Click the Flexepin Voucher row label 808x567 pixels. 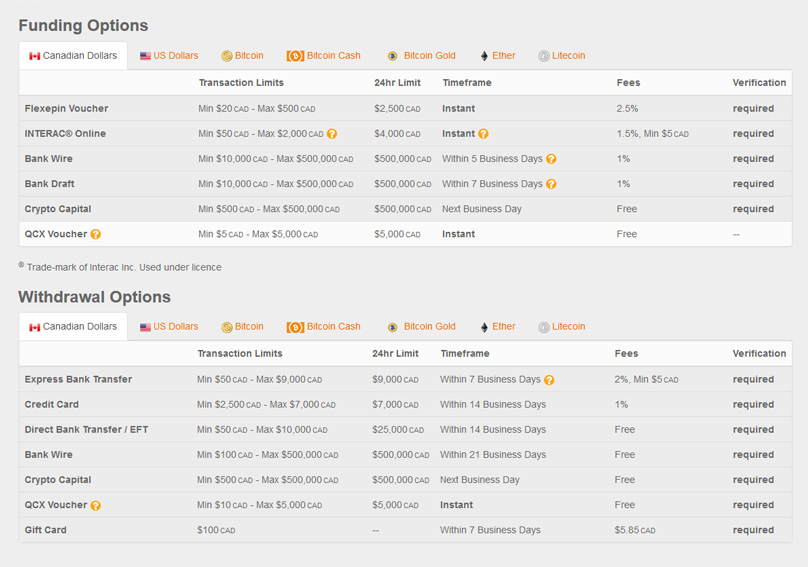(x=66, y=109)
